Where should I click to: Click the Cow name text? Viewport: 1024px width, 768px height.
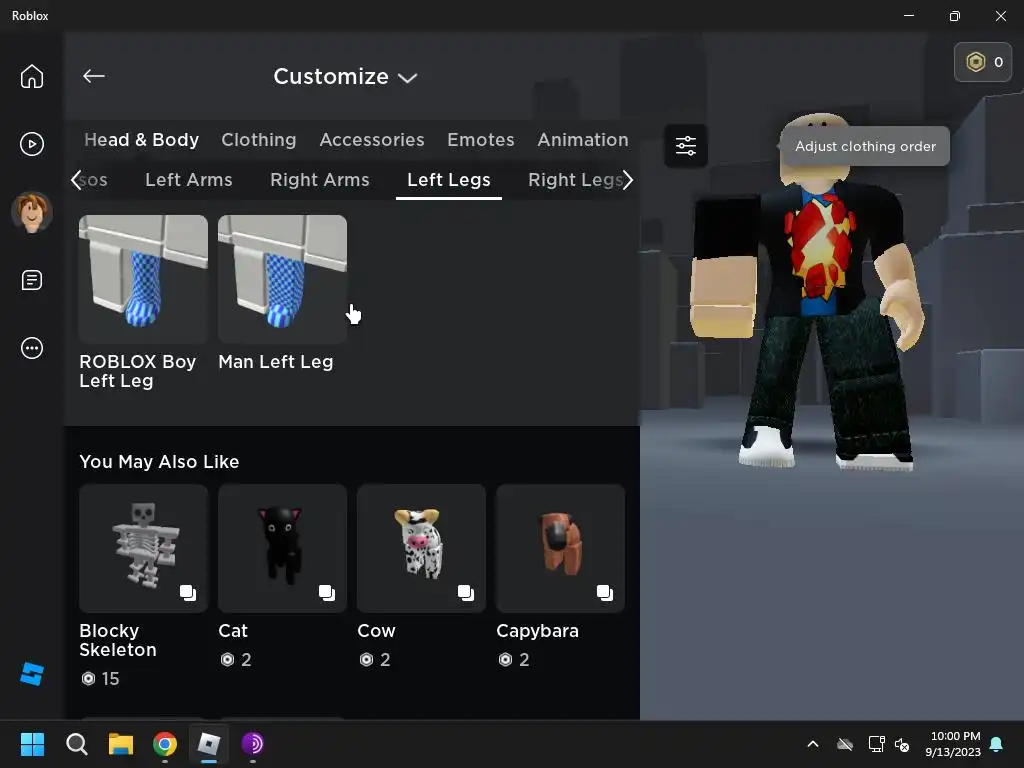coord(376,631)
